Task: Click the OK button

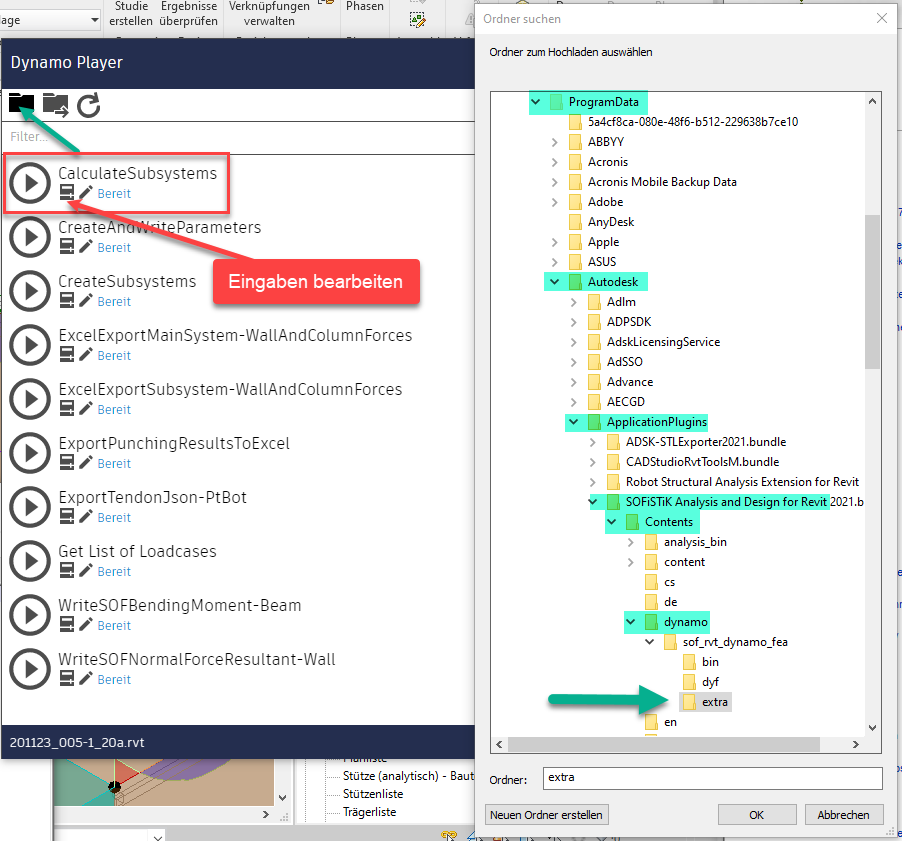Action: tap(757, 814)
